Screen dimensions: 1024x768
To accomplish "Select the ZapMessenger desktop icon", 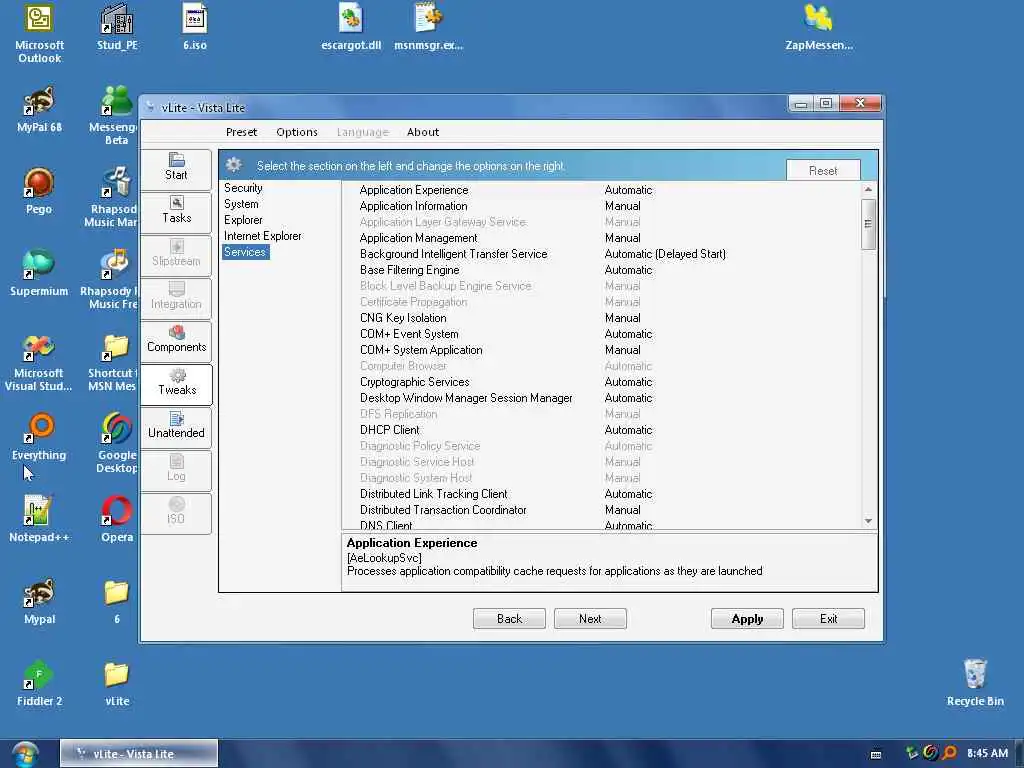I will point(819,27).
